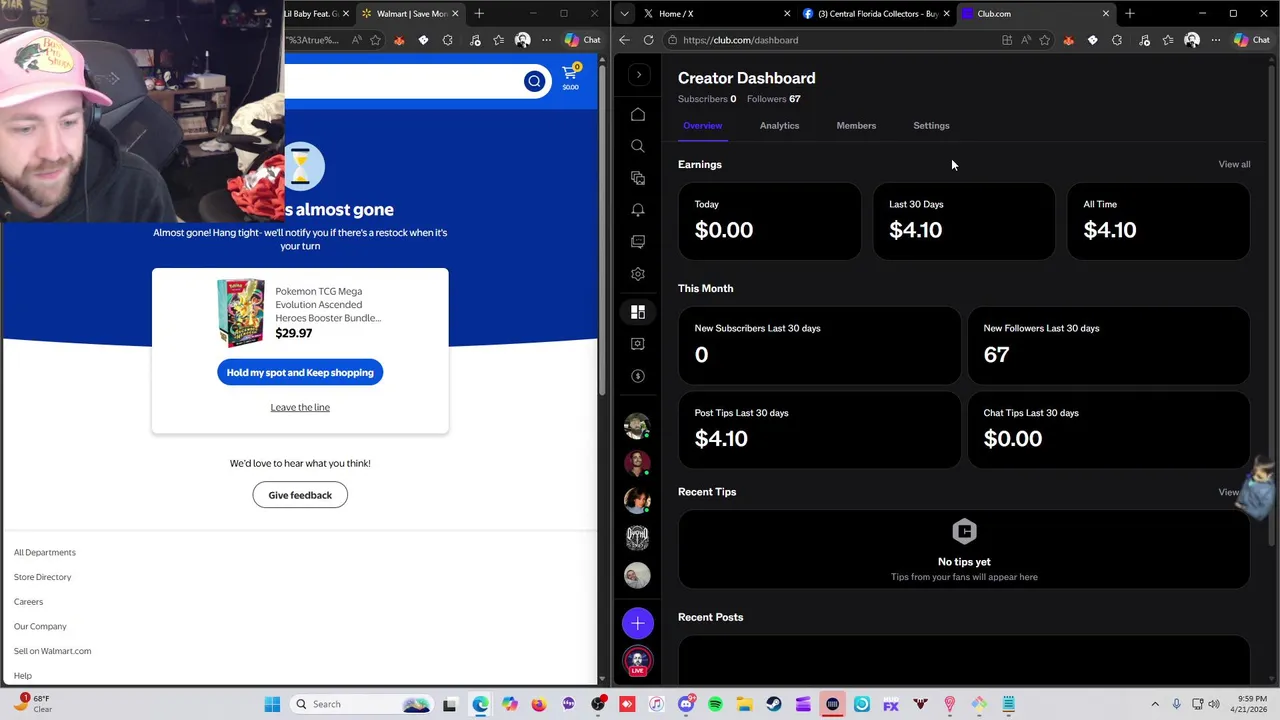The width and height of the screenshot is (1280, 720).
Task: Switch to the Home / X browser tab
Action: (715, 14)
